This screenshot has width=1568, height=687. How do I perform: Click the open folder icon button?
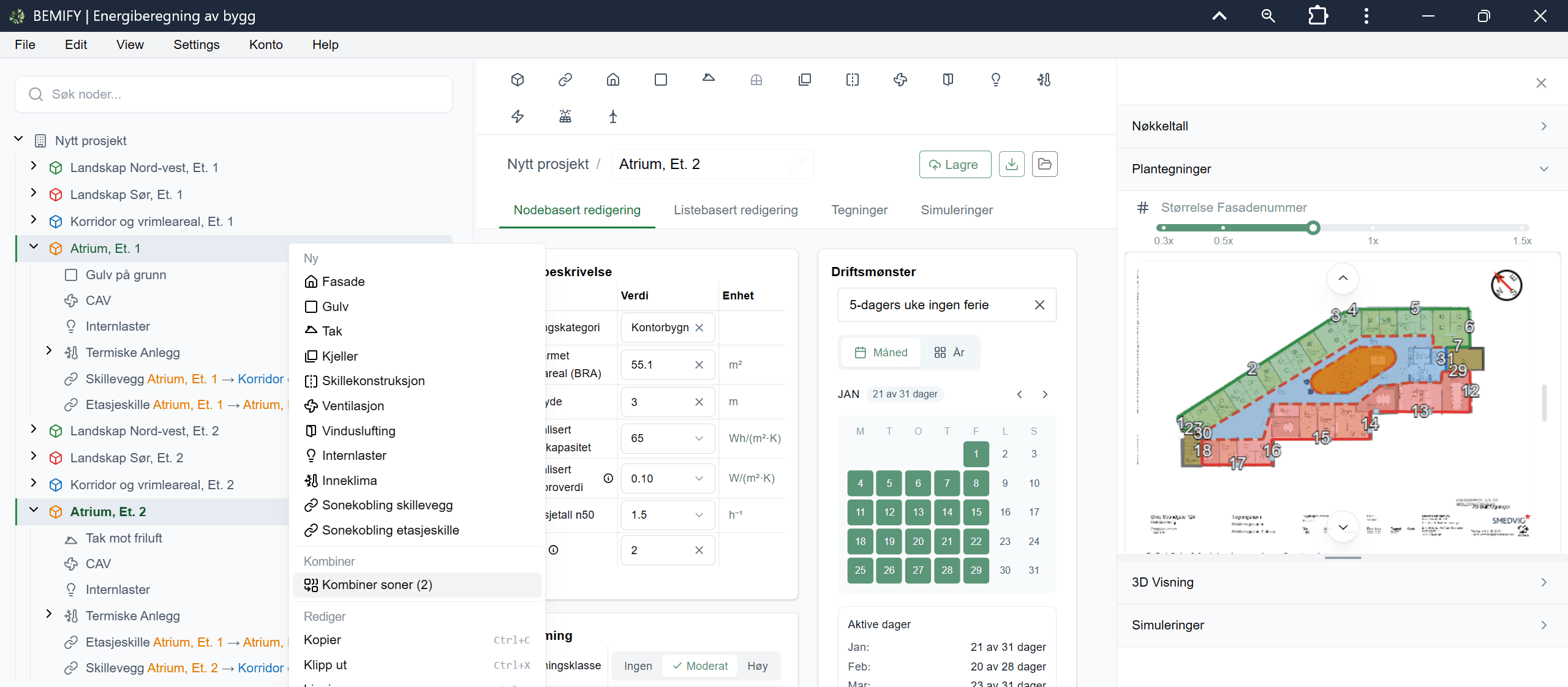1045,164
